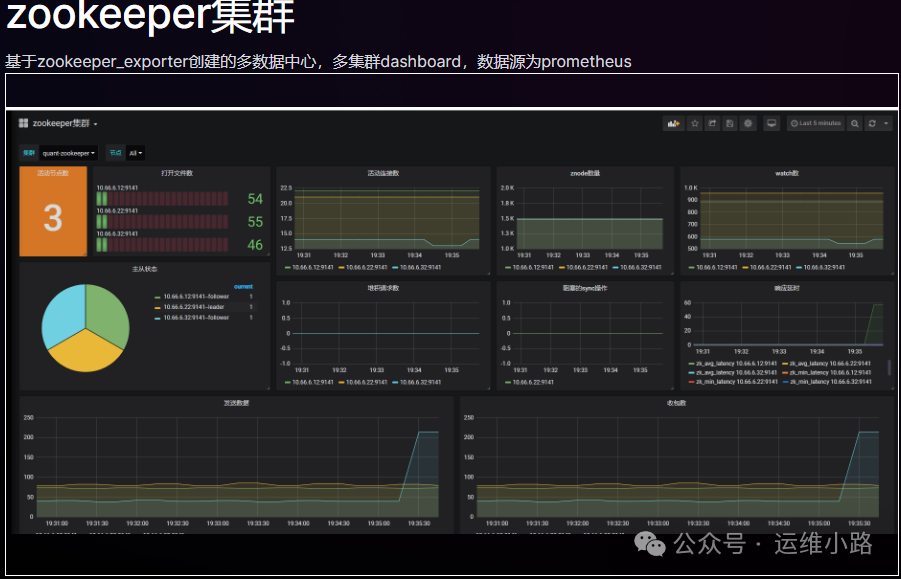
Task: Zoom out time range magnifier icon
Action: point(855,123)
